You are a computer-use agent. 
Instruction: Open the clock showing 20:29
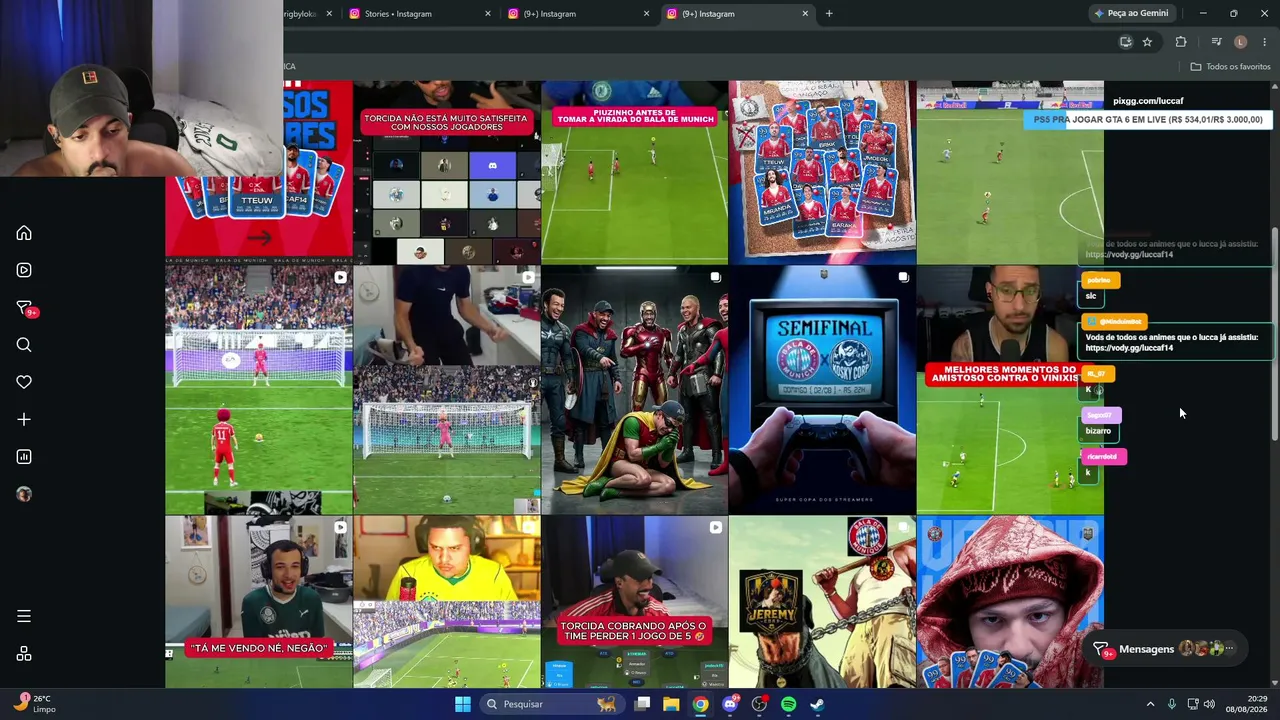click(x=1249, y=704)
